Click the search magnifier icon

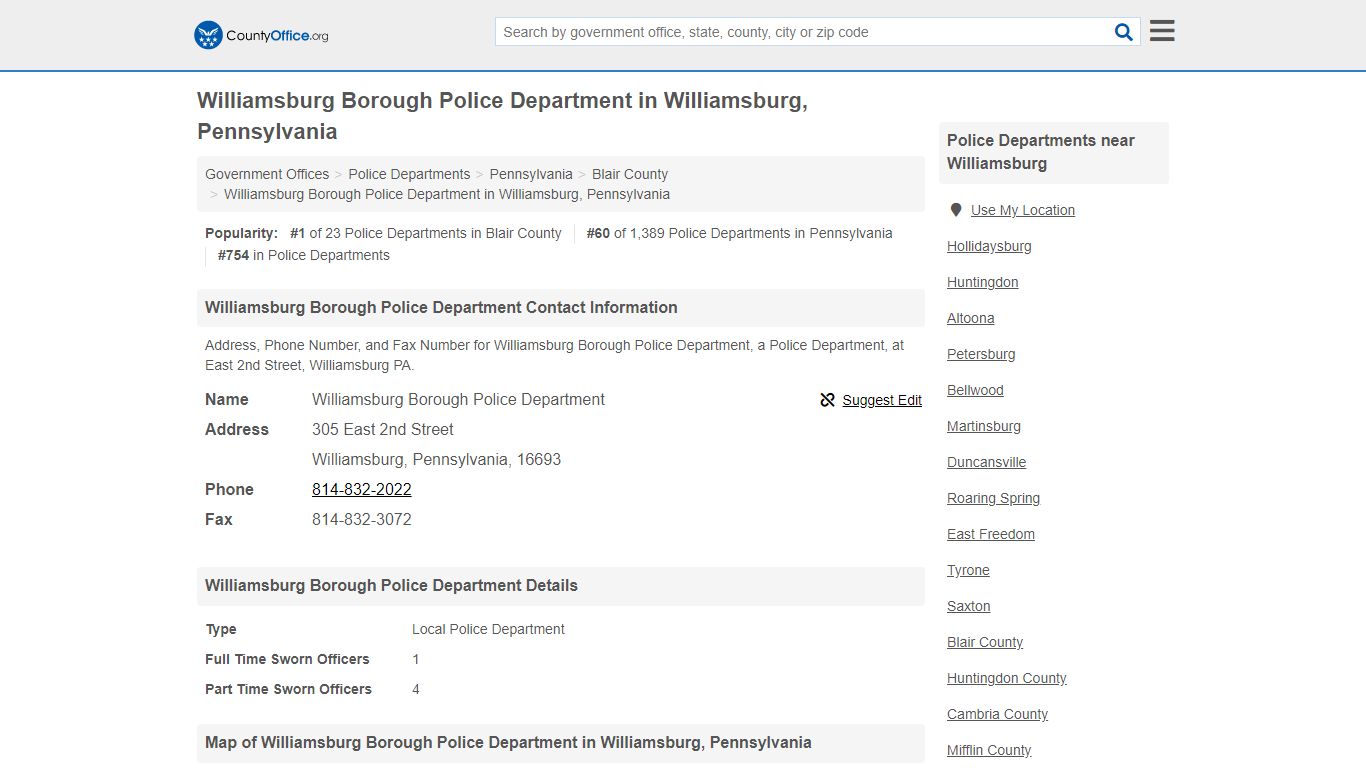click(1124, 32)
